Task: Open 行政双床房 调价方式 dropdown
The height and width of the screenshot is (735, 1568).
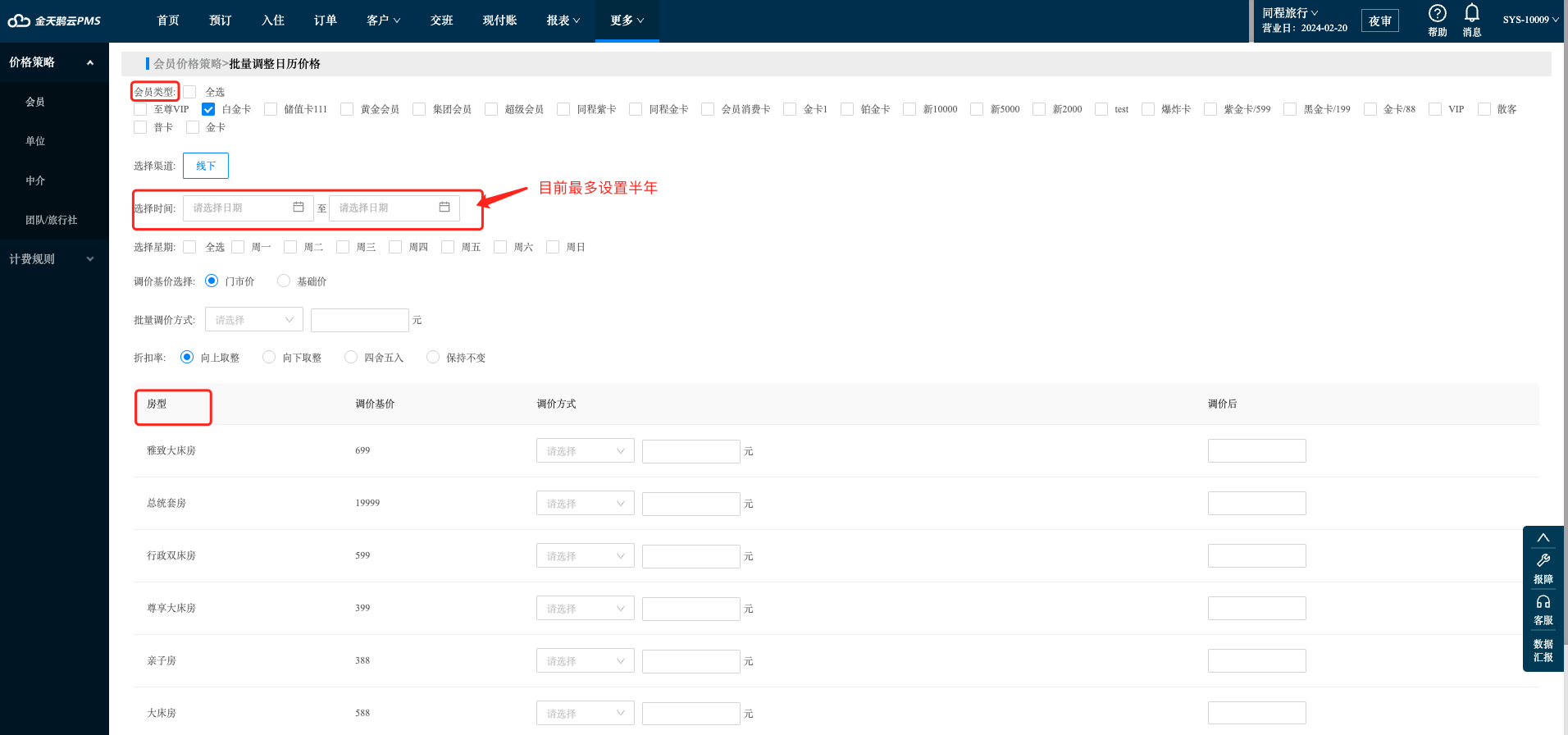Action: (586, 556)
